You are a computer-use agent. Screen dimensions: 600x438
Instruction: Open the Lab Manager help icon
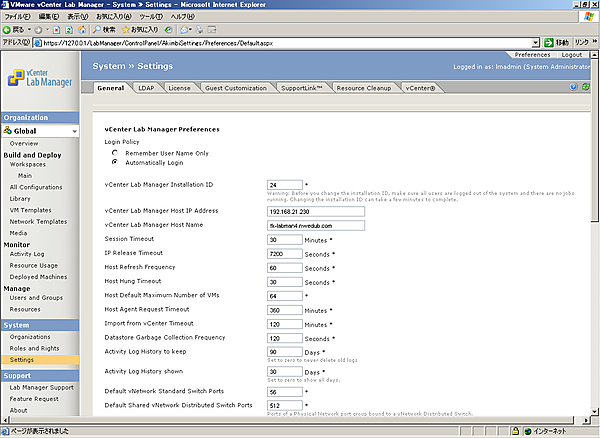(573, 87)
